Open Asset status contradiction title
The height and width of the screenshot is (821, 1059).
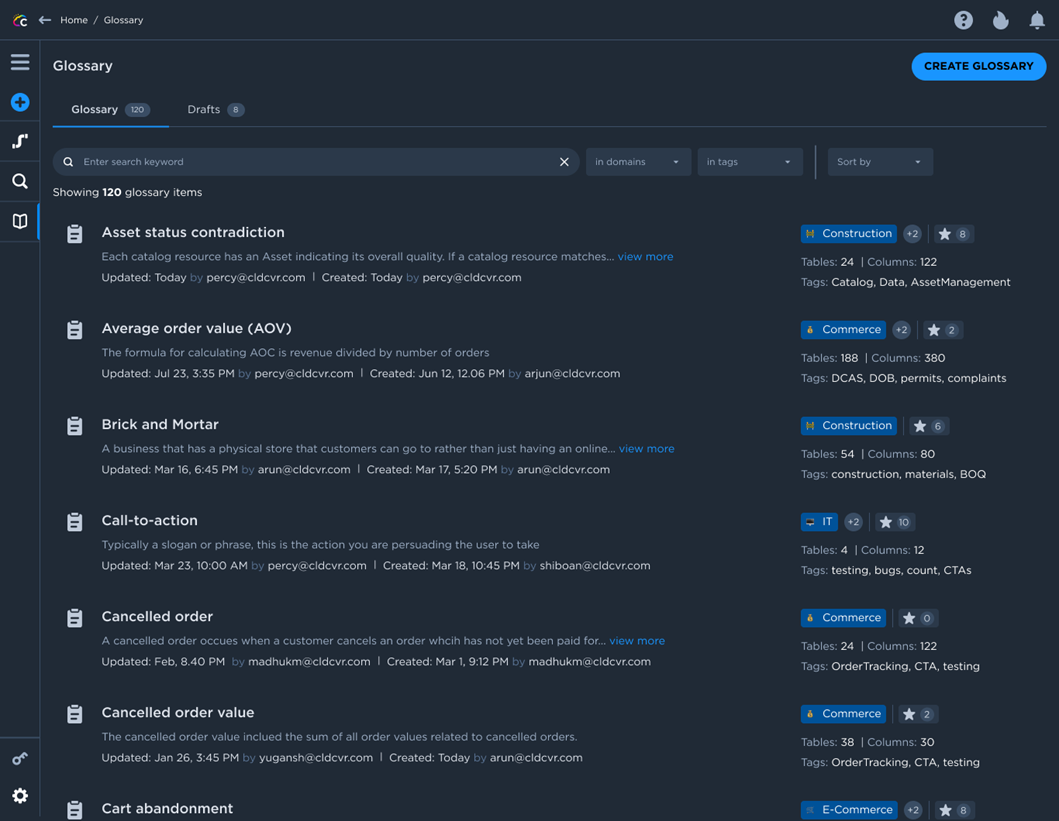click(x=192, y=232)
